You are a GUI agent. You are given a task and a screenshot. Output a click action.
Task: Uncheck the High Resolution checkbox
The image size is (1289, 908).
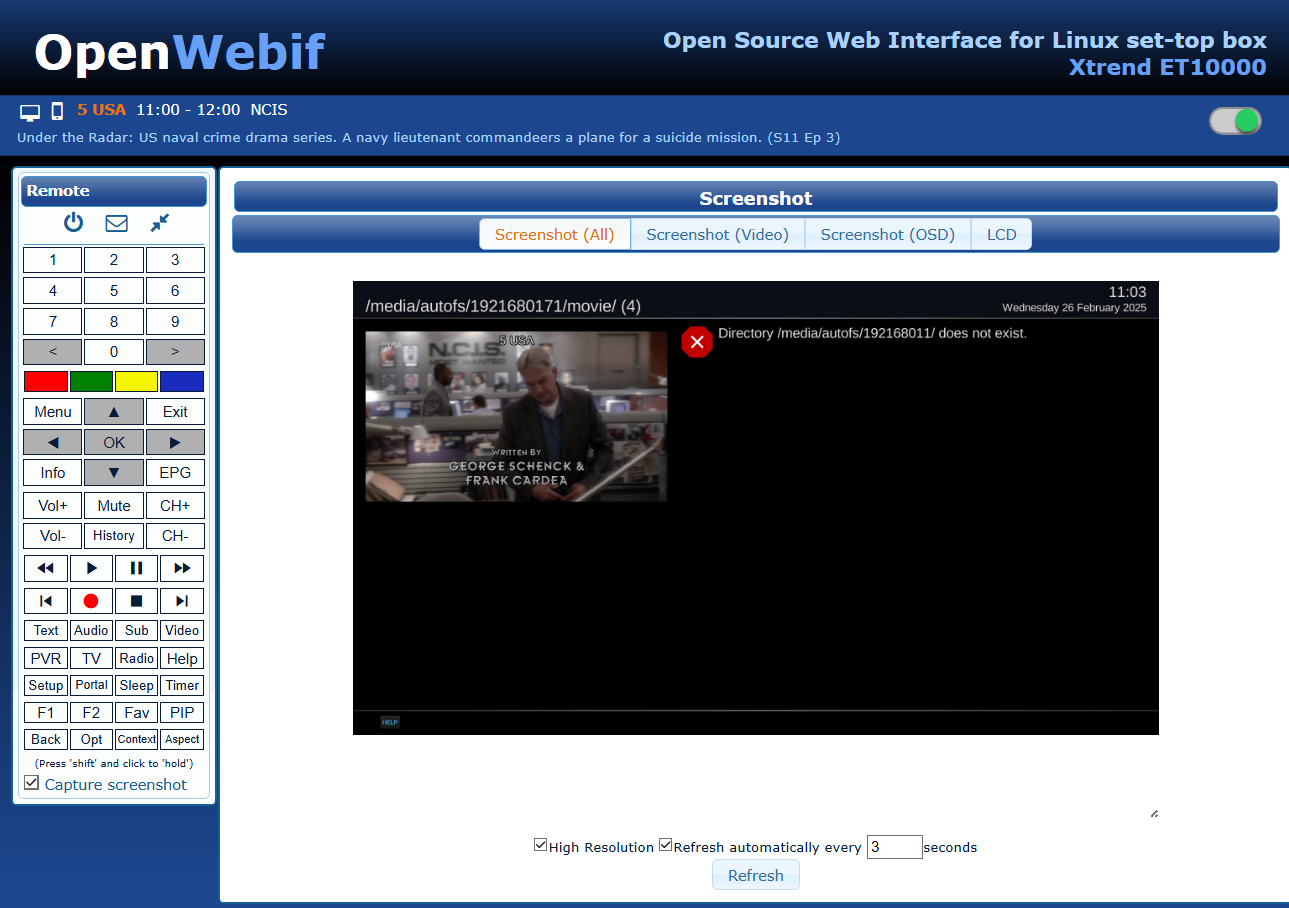pos(541,845)
